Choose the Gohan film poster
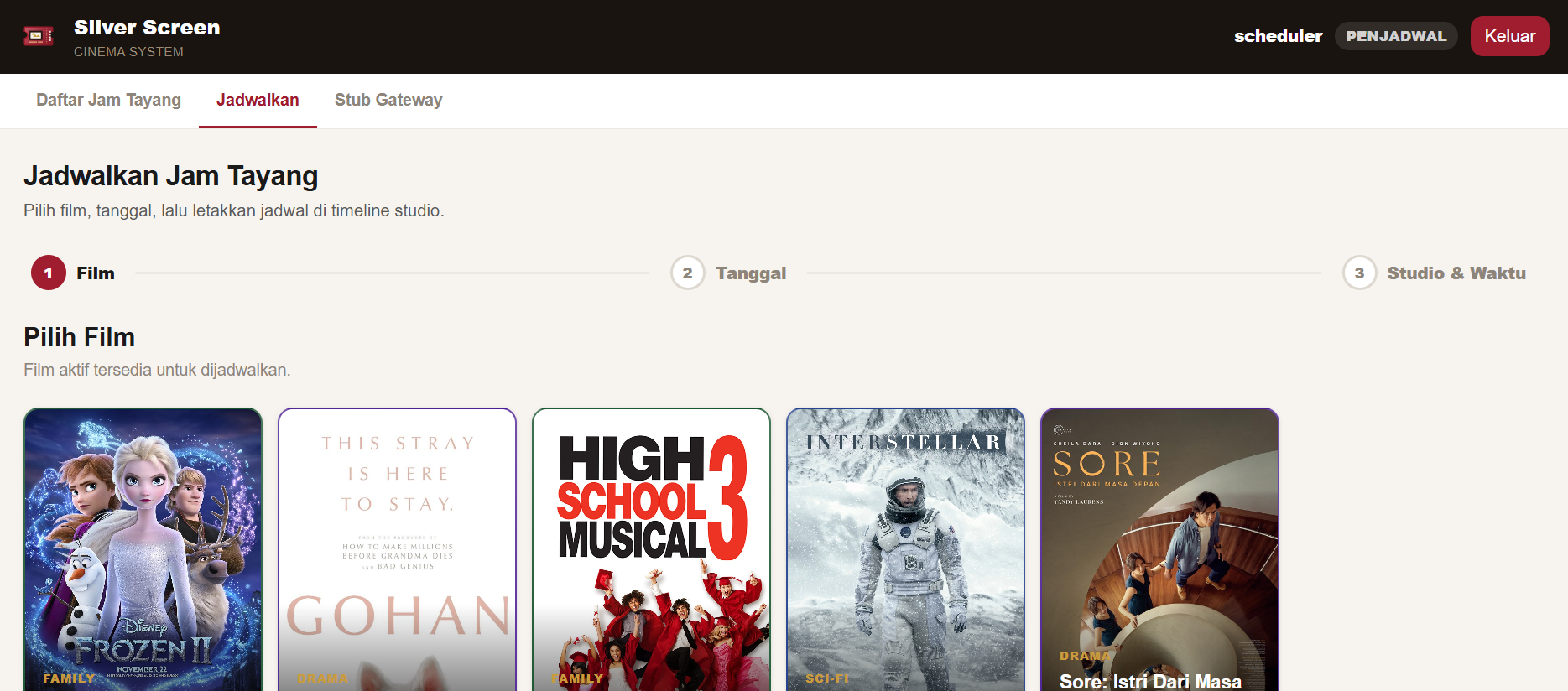This screenshot has width=1568, height=691. coord(397,549)
